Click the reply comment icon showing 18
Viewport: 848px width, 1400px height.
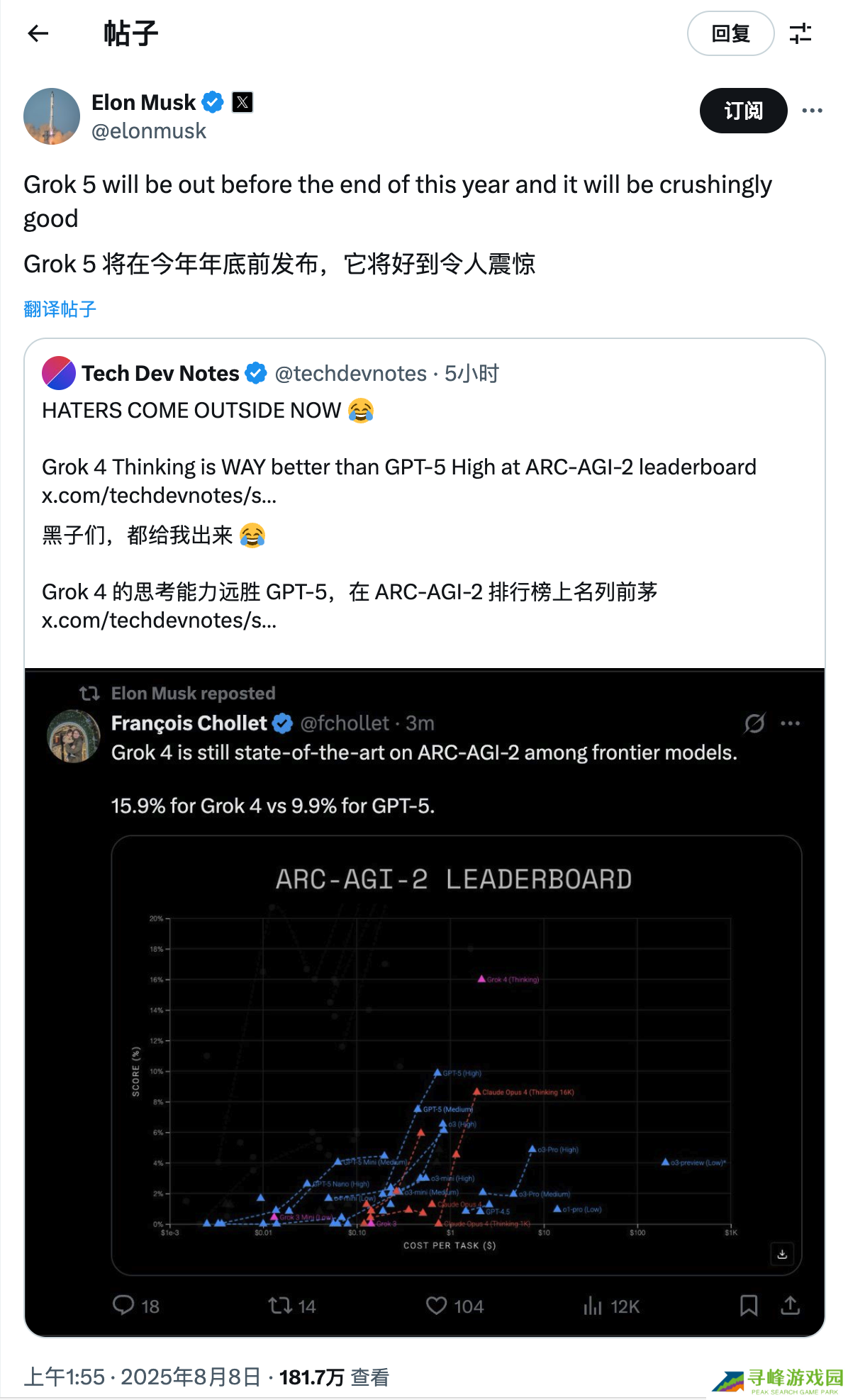(x=124, y=1306)
